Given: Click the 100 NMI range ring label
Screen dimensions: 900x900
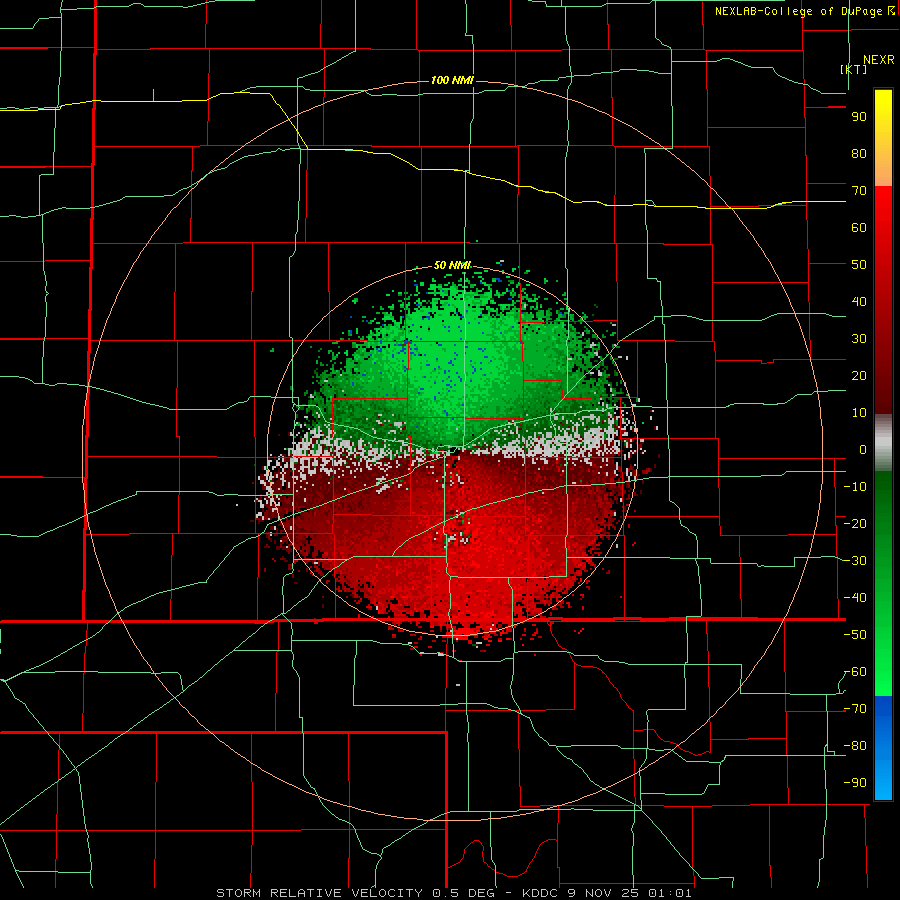Looking at the screenshot, I should [x=452, y=80].
